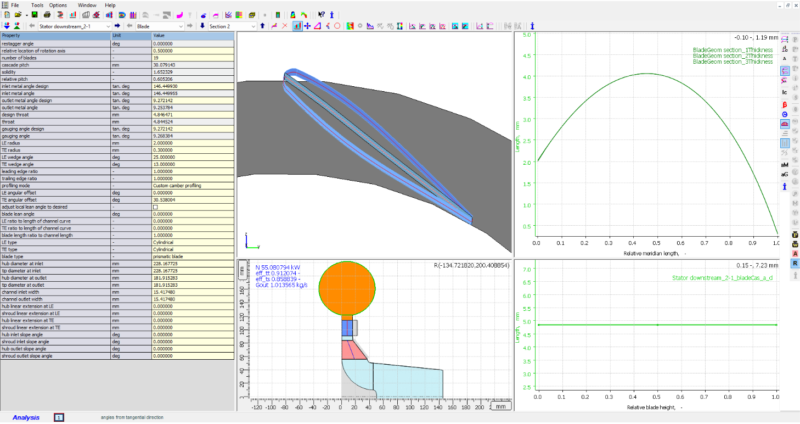The image size is (800, 424).
Task: Open the File menu
Action: 15,5
